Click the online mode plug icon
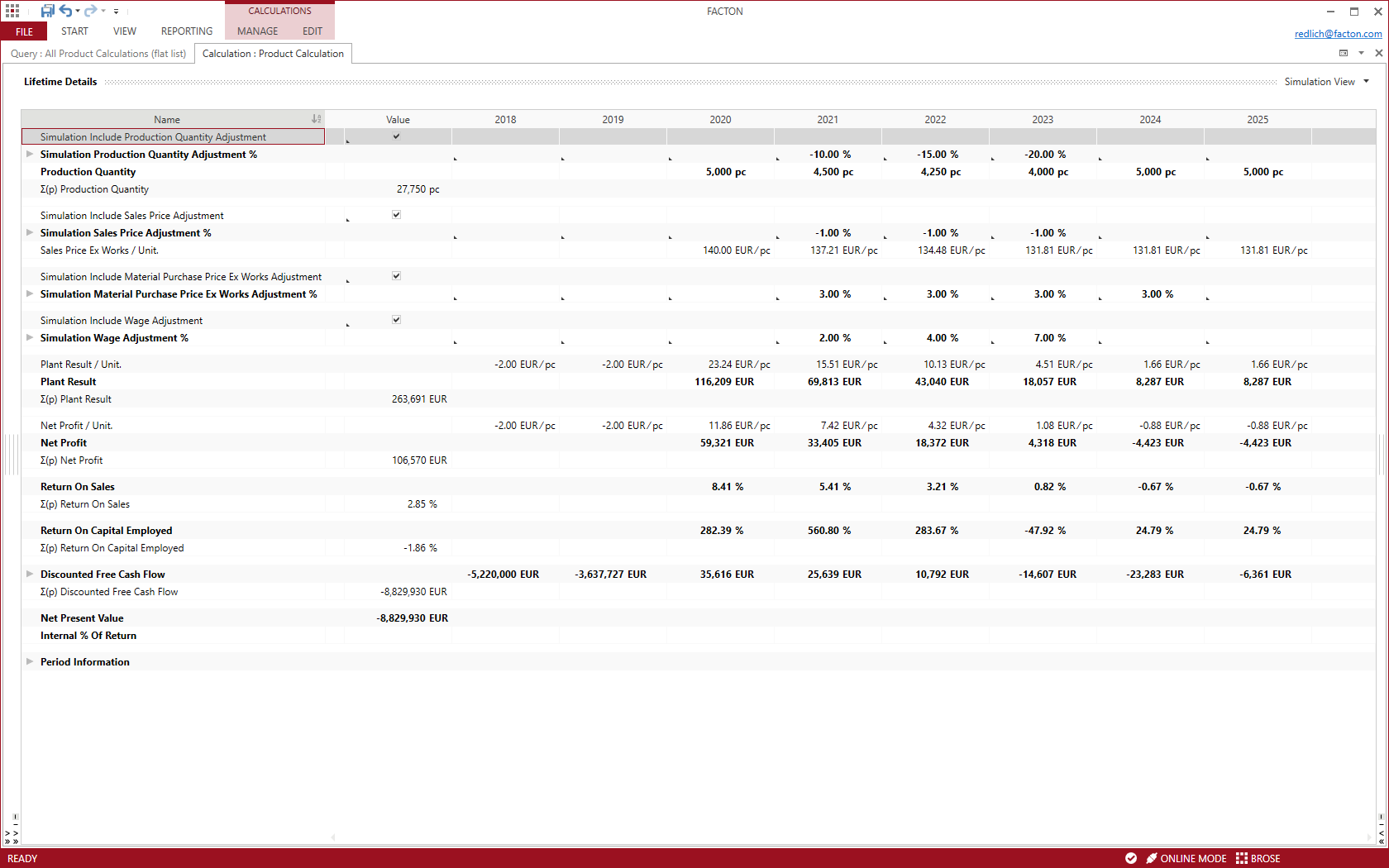This screenshot has height=868, width=1389. [1152, 858]
